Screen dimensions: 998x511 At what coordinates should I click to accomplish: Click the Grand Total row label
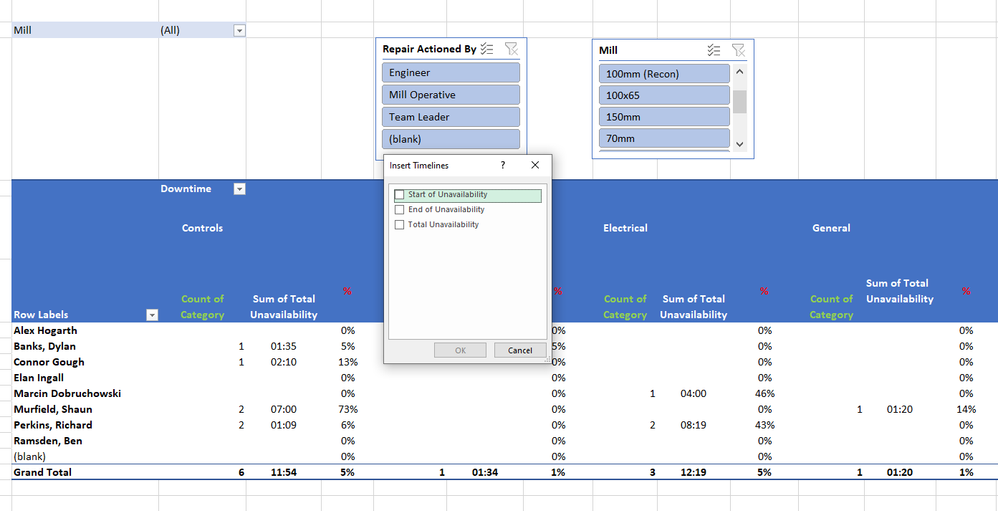43,472
